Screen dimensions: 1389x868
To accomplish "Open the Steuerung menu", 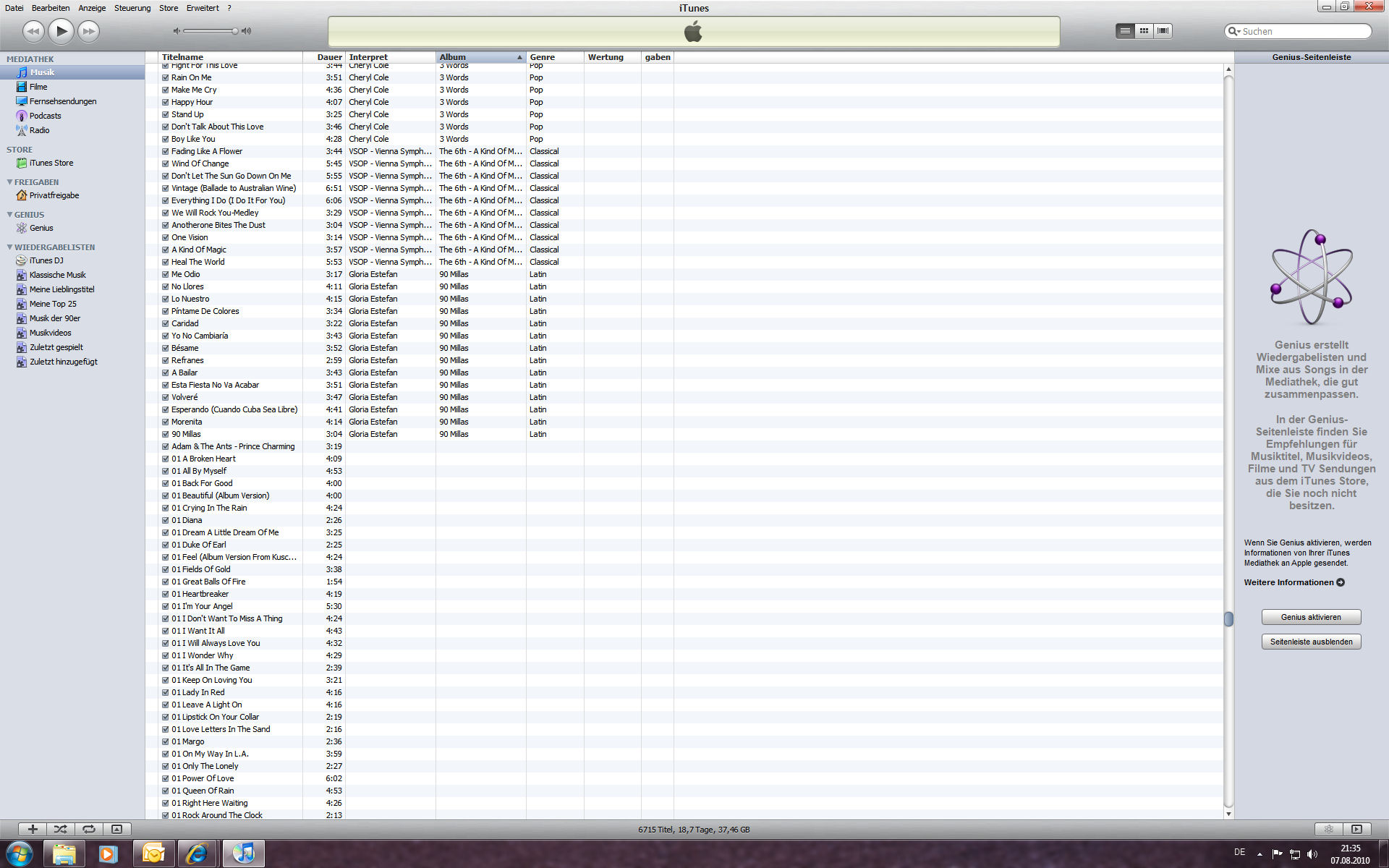I will point(132,8).
